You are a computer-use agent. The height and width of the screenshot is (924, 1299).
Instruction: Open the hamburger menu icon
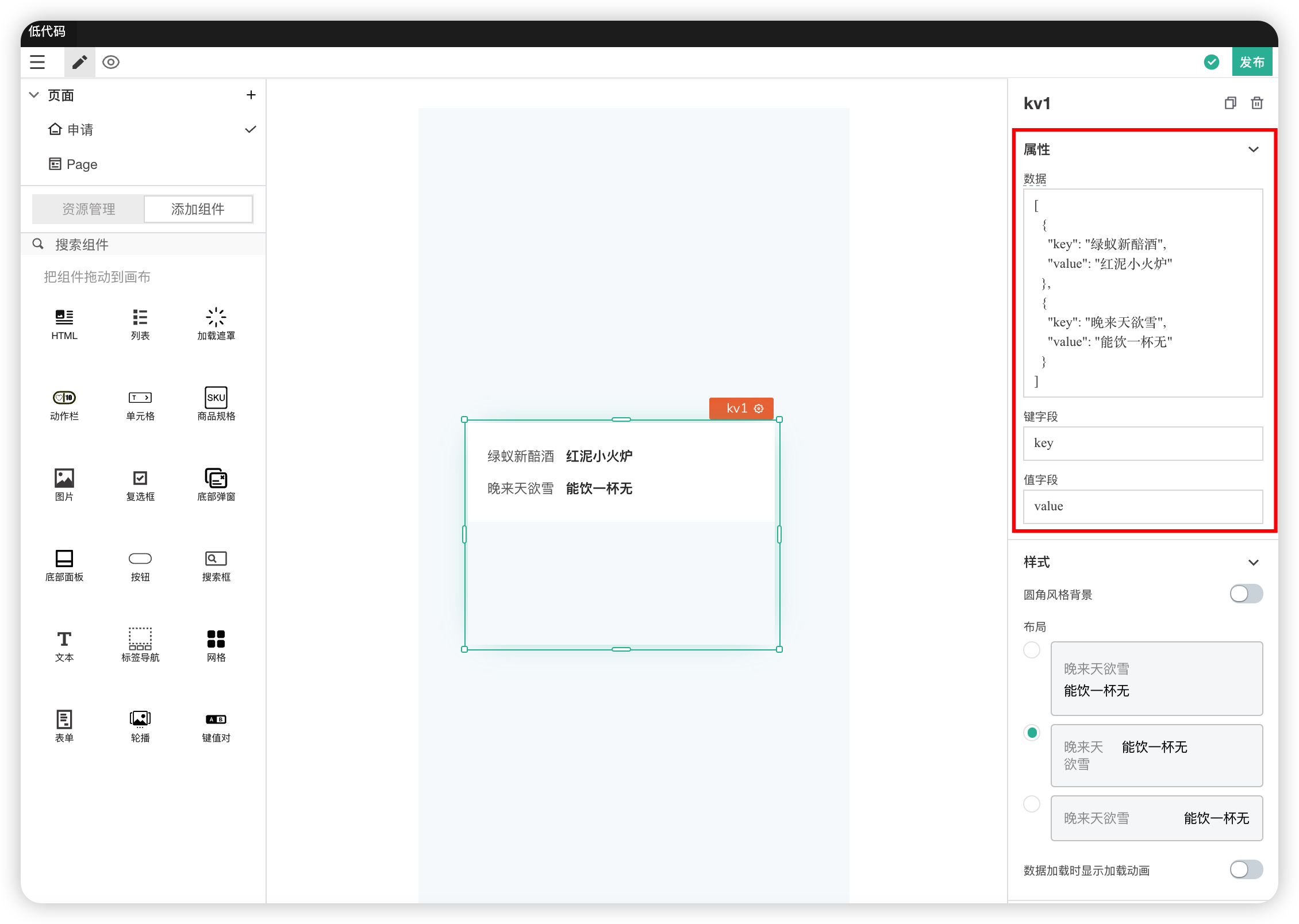pos(37,62)
